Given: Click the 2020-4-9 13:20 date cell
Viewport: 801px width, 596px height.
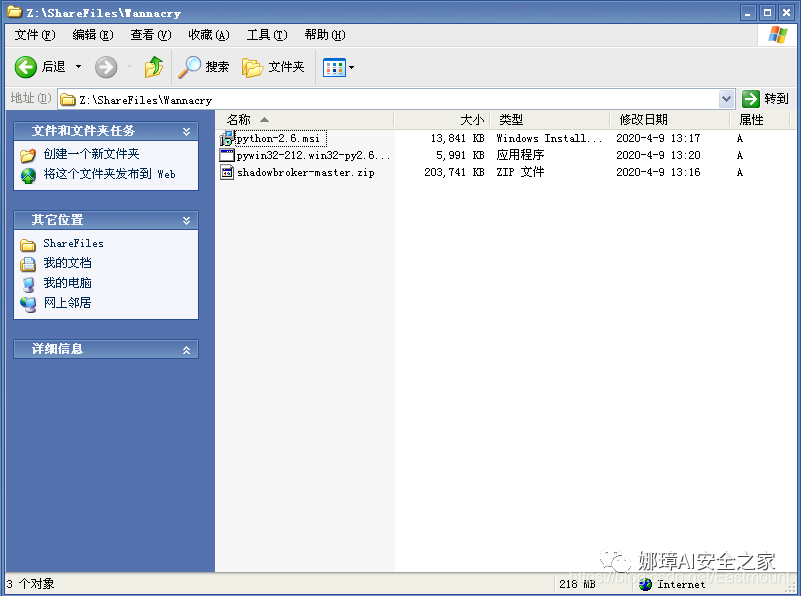Looking at the screenshot, I should click(x=658, y=155).
